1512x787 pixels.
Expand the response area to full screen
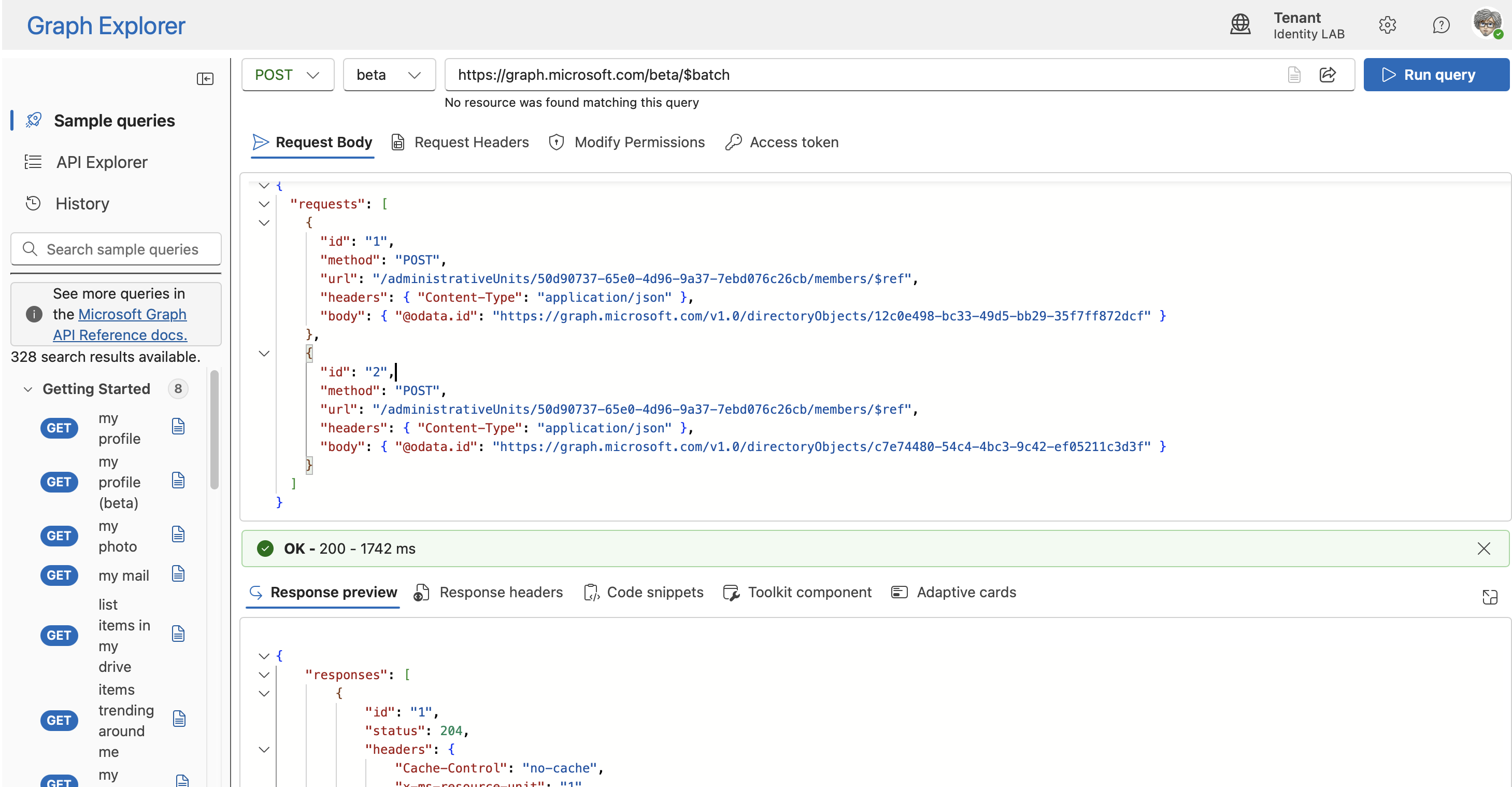click(x=1490, y=597)
